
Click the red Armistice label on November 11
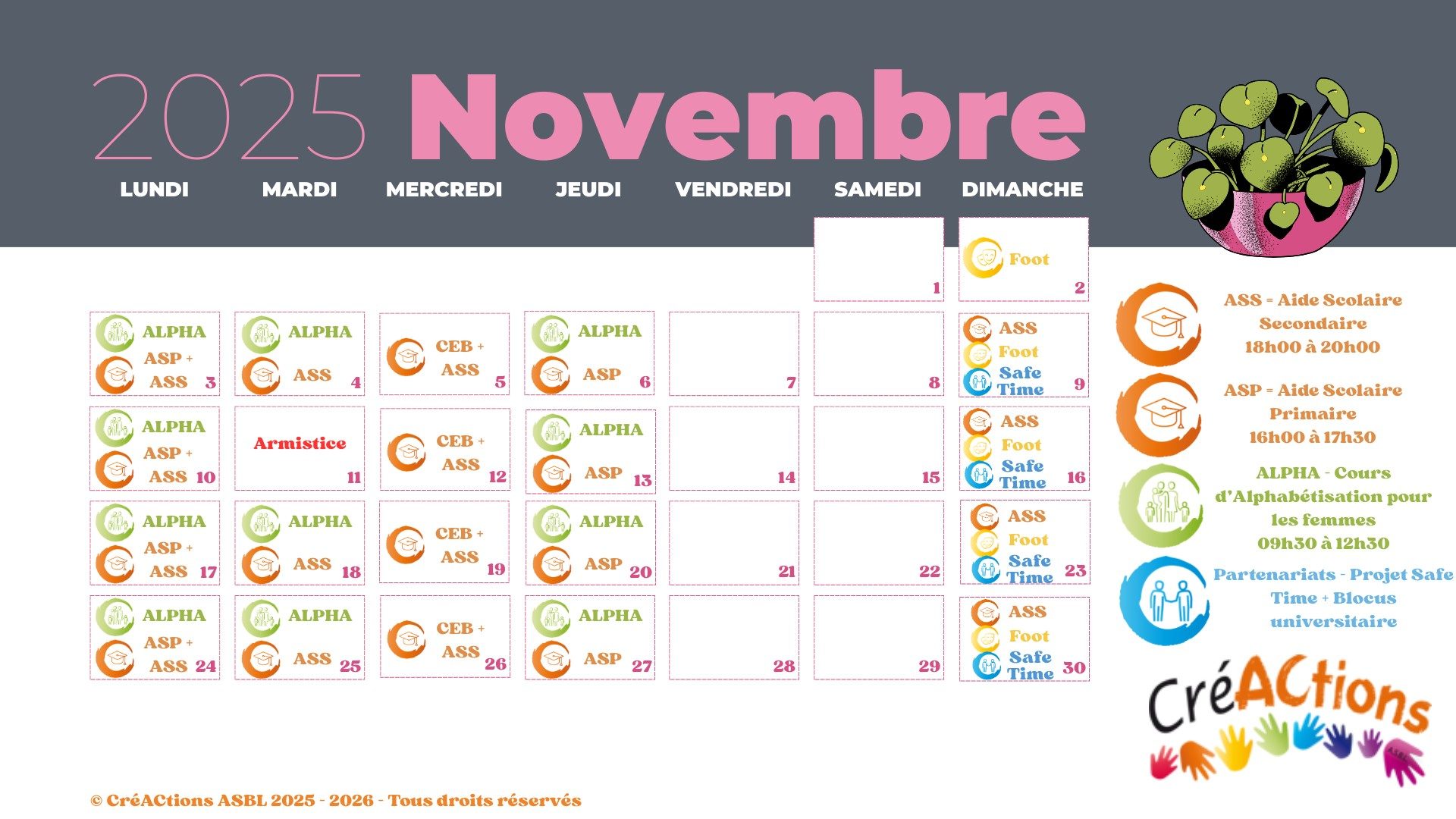[x=300, y=444]
